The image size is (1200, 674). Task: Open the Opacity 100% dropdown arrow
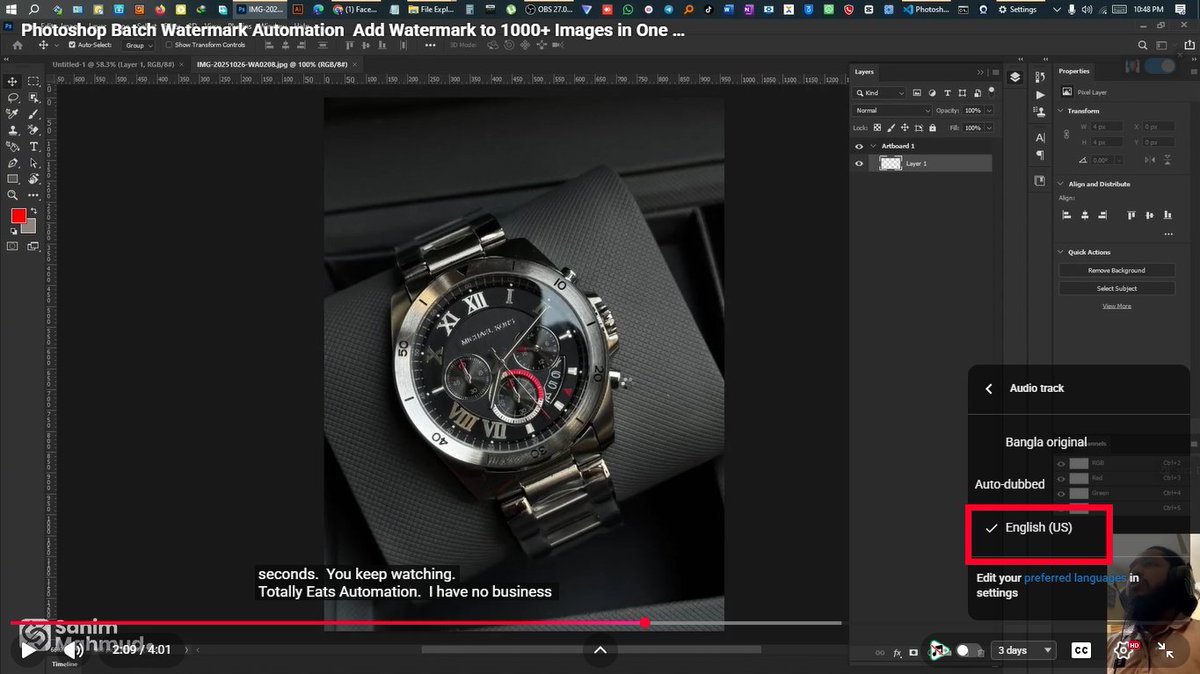click(x=987, y=110)
